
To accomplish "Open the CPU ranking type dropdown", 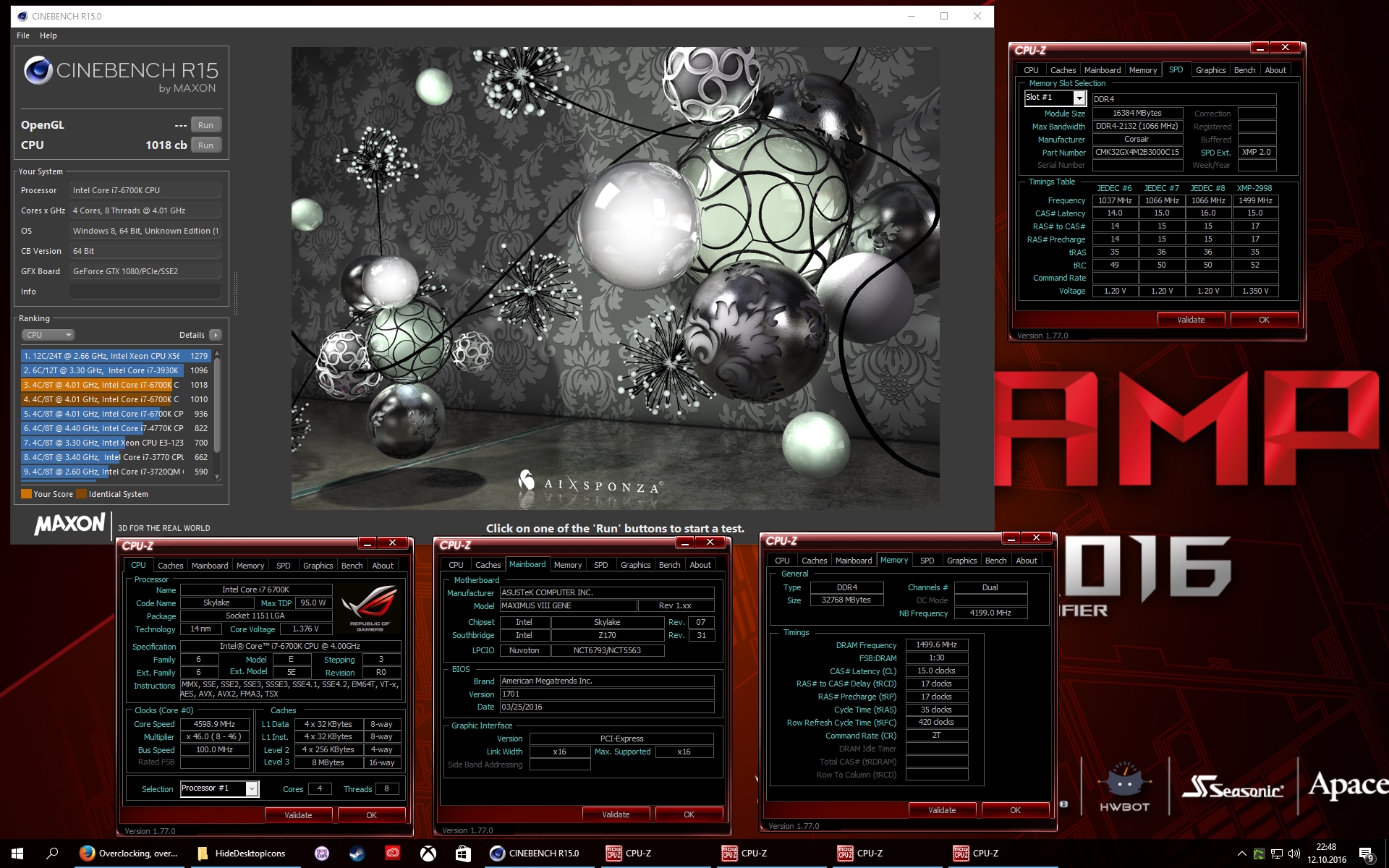I will pyautogui.click(x=48, y=335).
